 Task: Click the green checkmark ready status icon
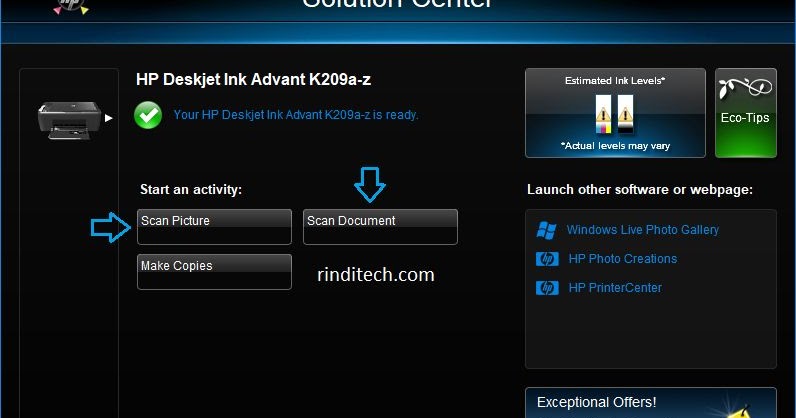click(148, 115)
